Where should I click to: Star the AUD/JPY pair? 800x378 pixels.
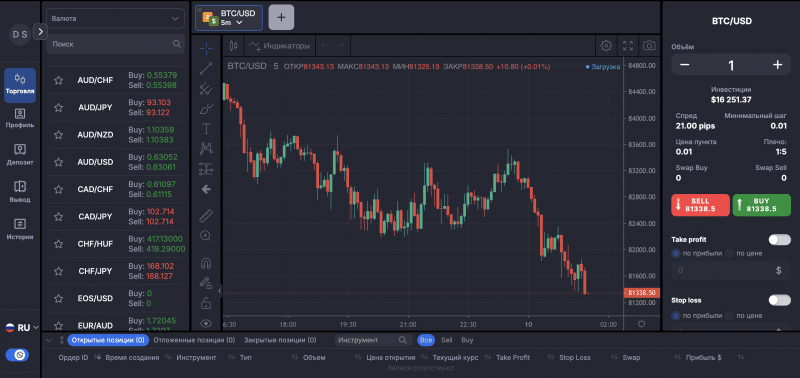[59, 108]
